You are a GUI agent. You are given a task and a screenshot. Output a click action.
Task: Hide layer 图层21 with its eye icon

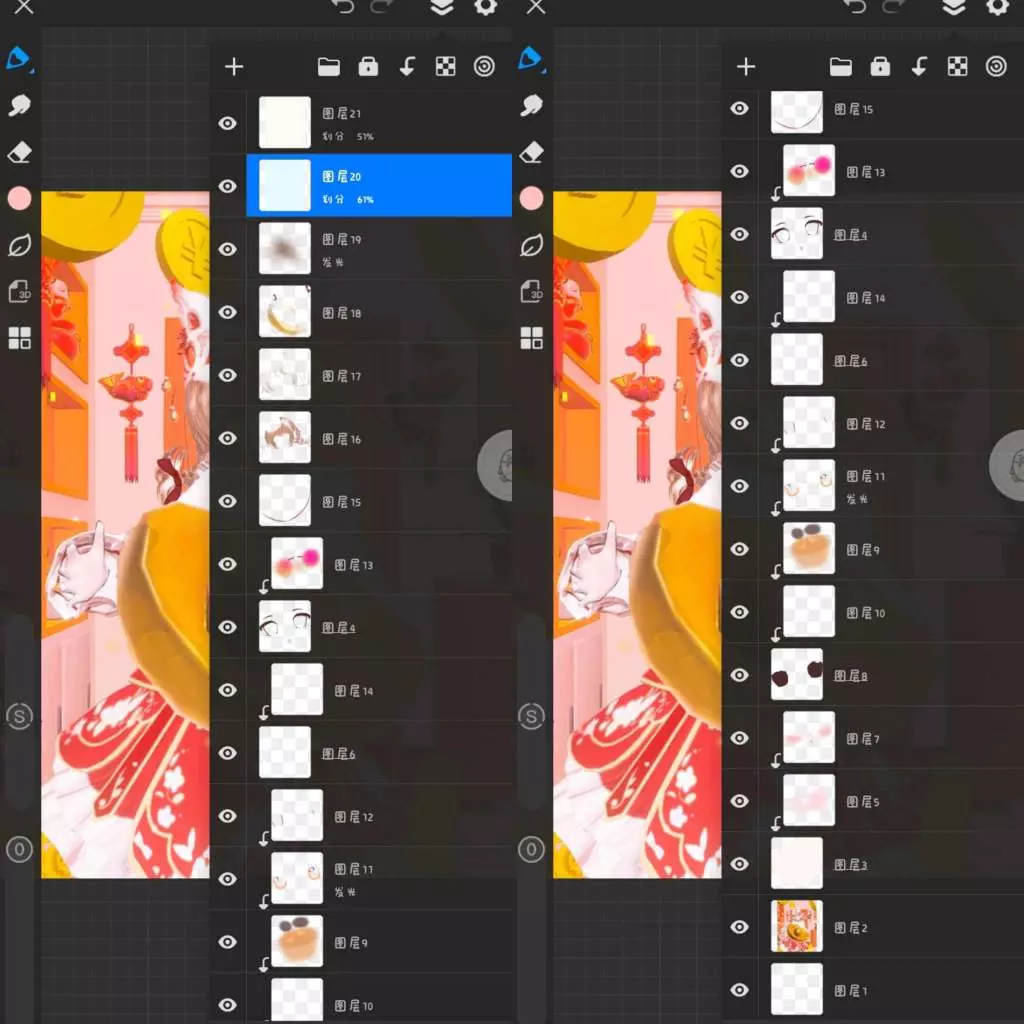227,123
